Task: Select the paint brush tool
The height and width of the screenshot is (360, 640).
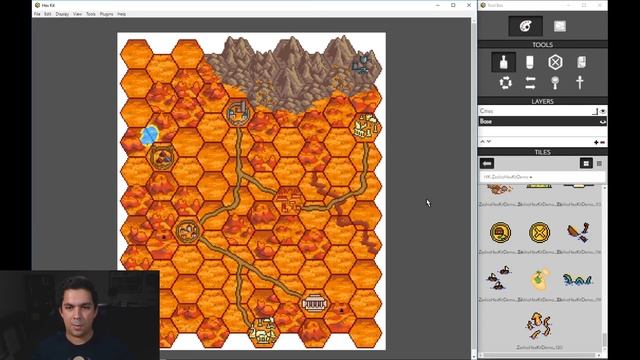Action: point(504,62)
